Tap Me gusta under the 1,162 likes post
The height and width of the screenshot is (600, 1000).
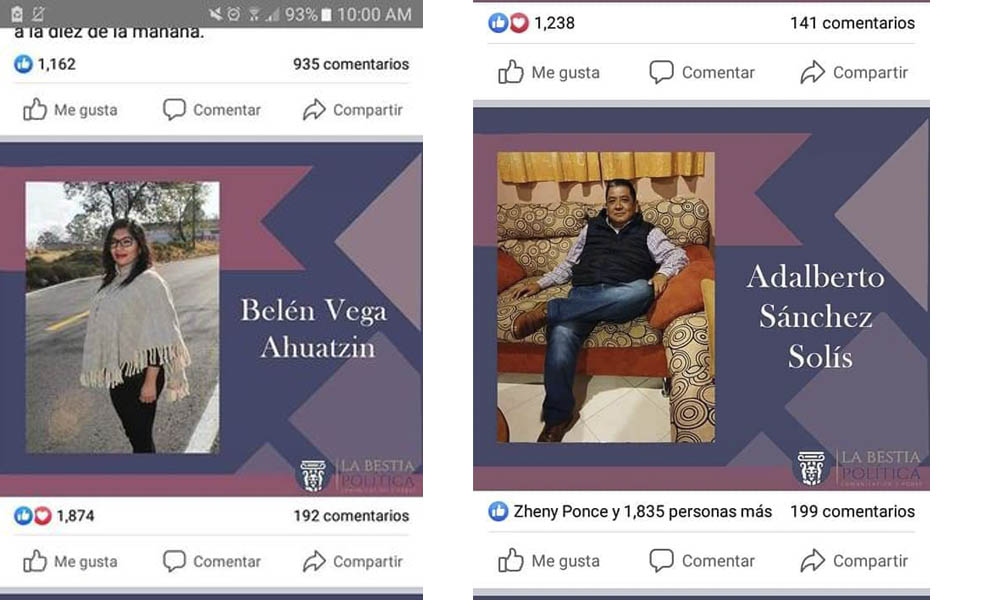click(70, 110)
